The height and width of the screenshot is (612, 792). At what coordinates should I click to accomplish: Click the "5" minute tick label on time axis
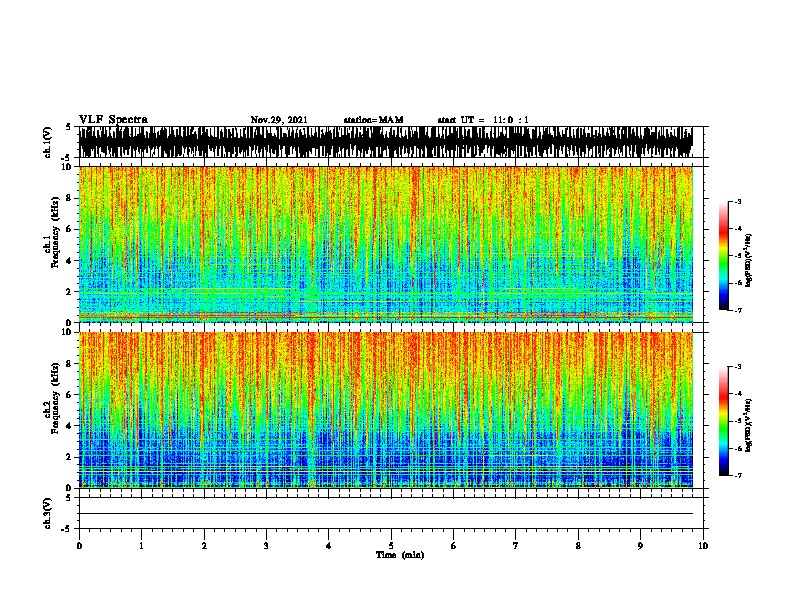click(391, 546)
